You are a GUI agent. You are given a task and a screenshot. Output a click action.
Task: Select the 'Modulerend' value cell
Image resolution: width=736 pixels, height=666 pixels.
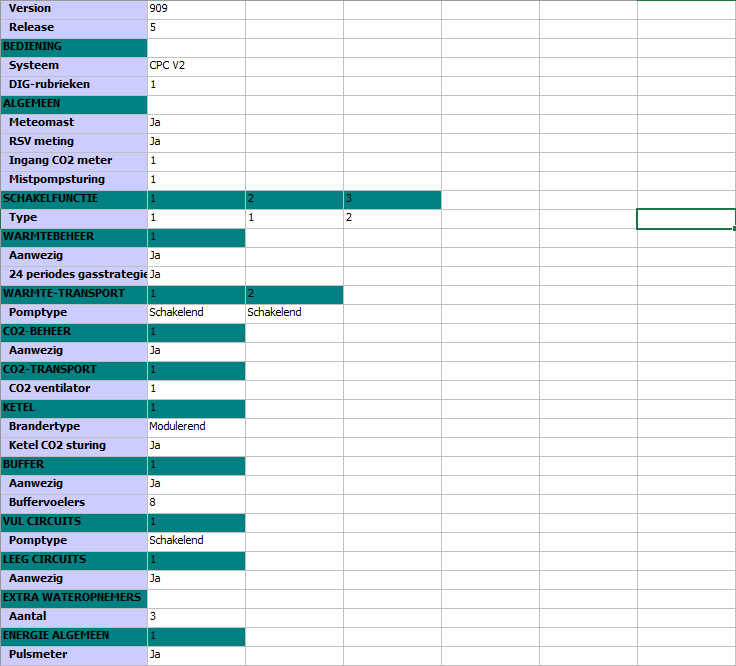195,426
